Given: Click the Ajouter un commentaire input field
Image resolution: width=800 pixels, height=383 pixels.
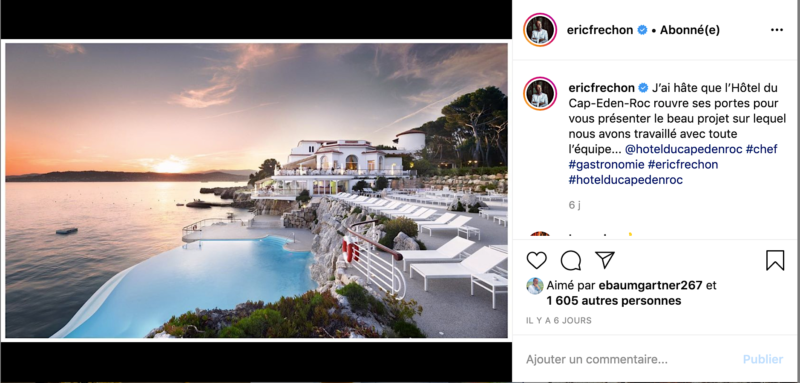Looking at the screenshot, I should (x=630, y=360).
